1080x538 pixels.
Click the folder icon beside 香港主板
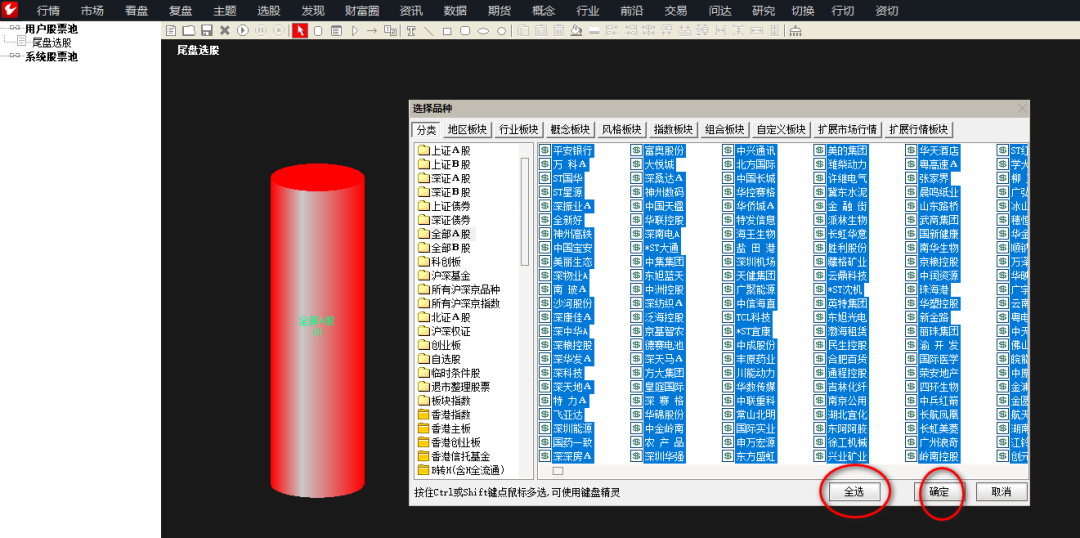[424, 428]
